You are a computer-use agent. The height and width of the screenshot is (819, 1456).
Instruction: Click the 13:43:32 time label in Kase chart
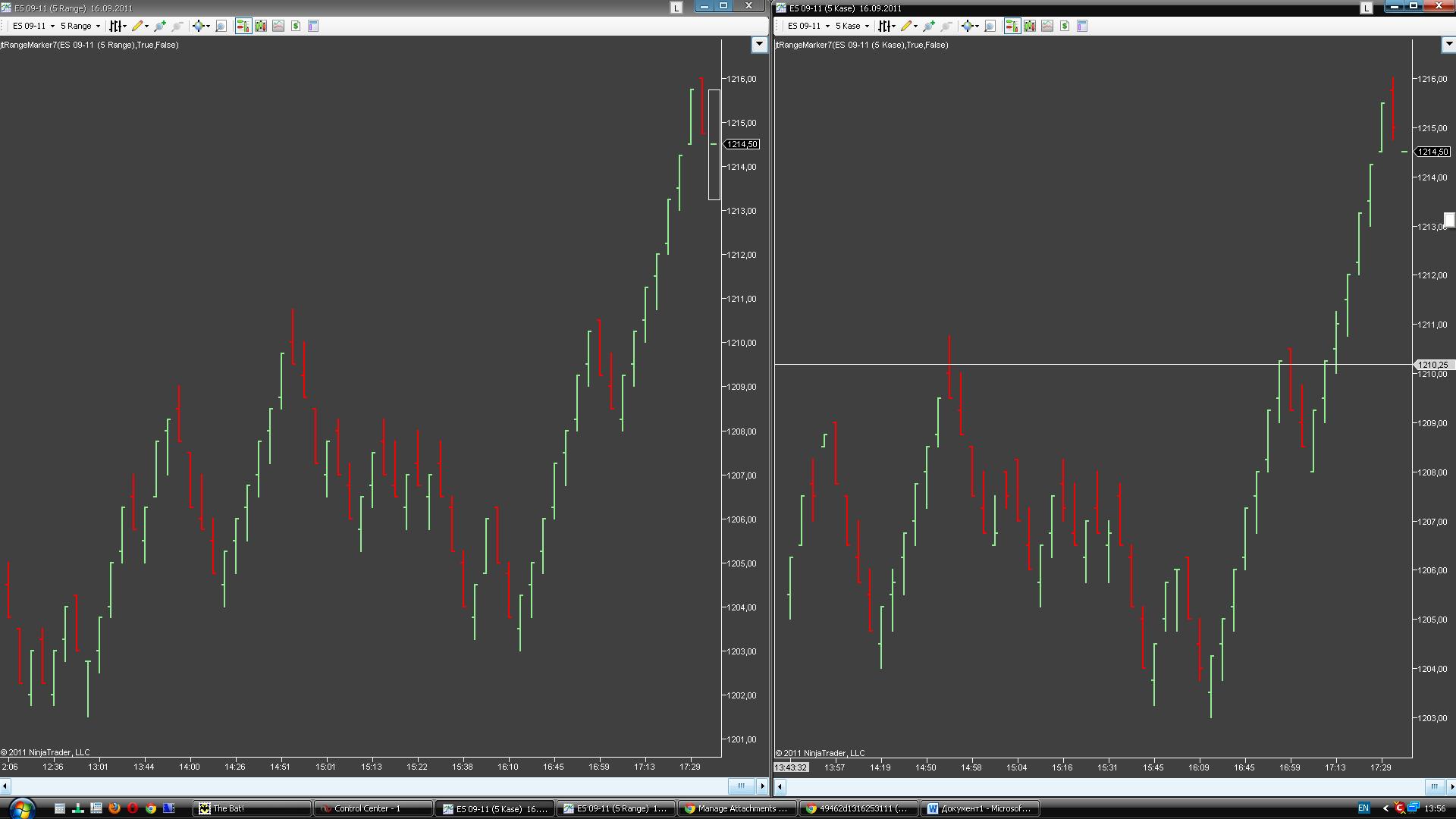[791, 767]
